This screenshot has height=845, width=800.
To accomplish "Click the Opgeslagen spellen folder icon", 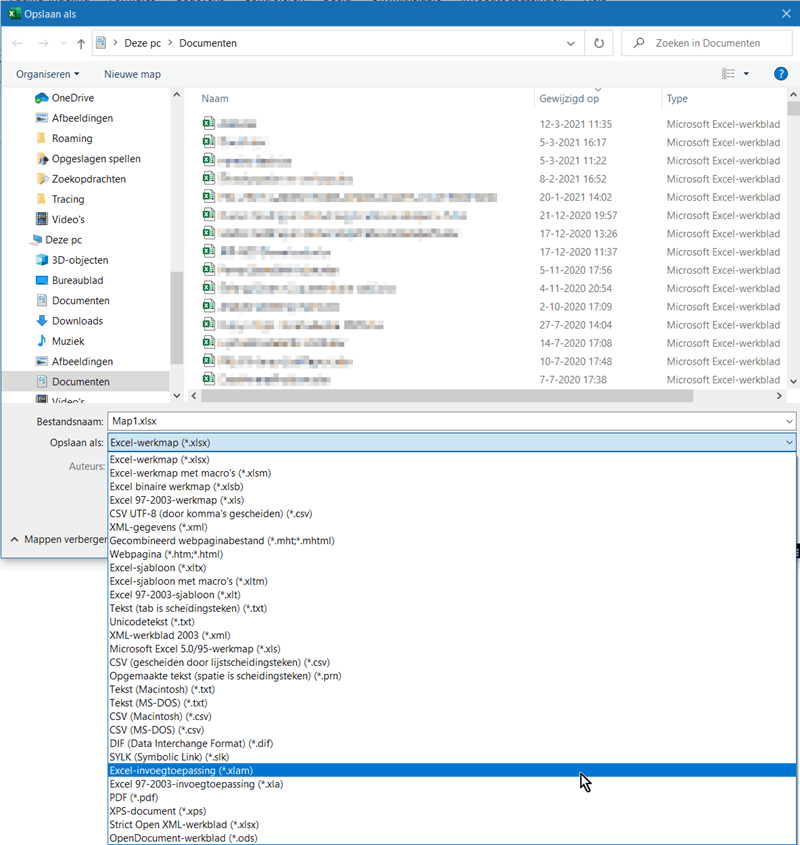I will (x=42, y=159).
